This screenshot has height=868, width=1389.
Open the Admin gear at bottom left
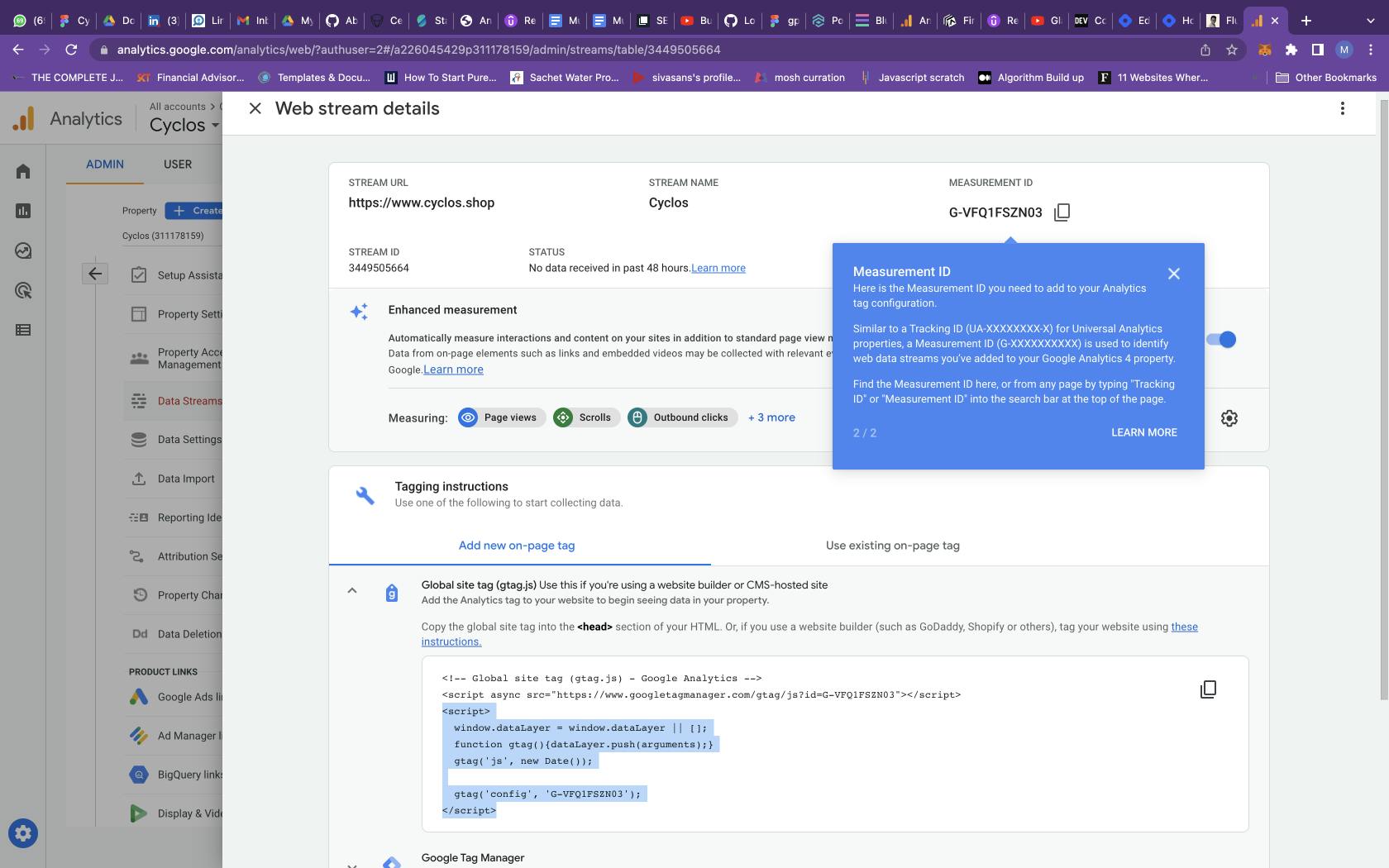[x=23, y=833]
